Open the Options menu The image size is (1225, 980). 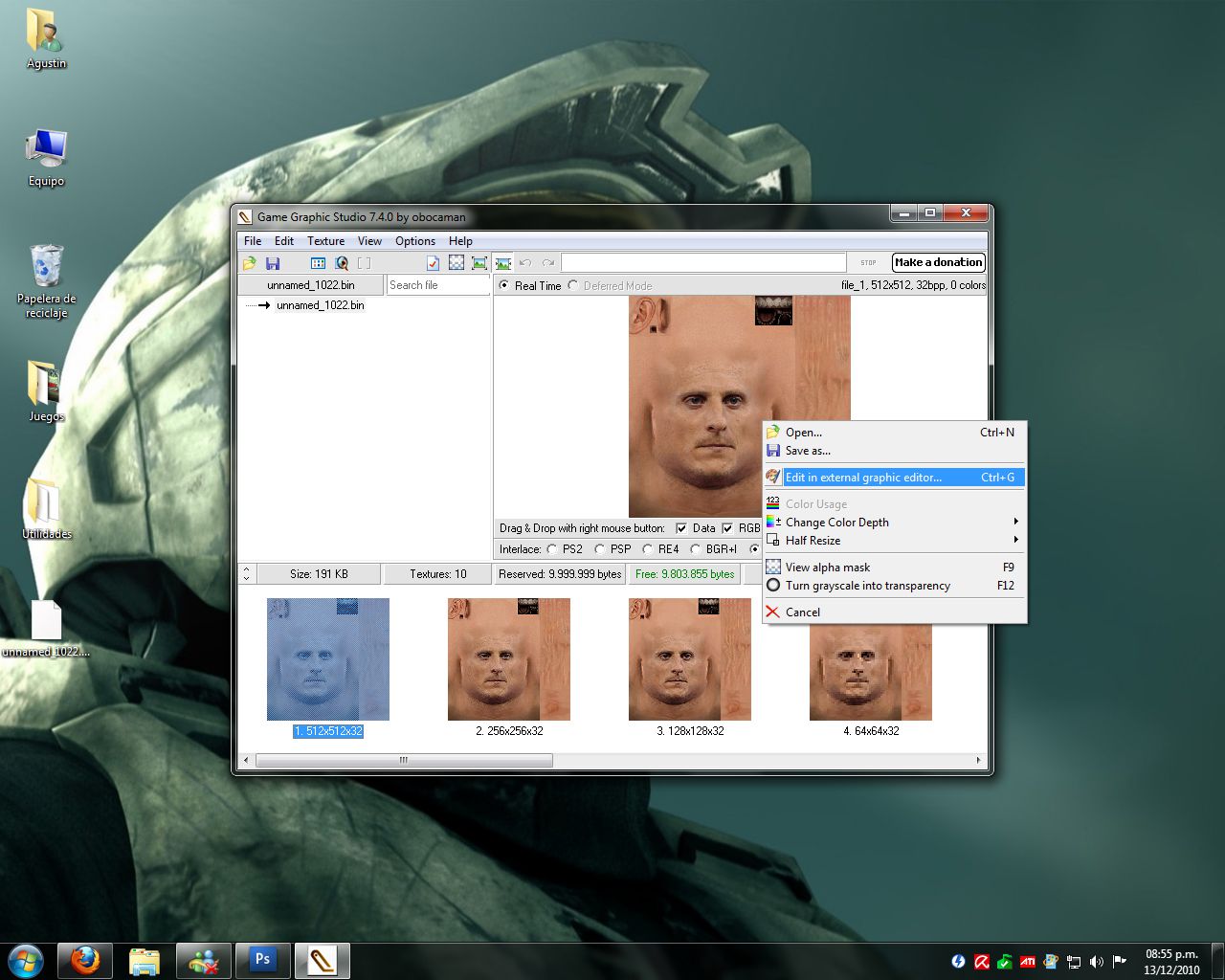415,241
